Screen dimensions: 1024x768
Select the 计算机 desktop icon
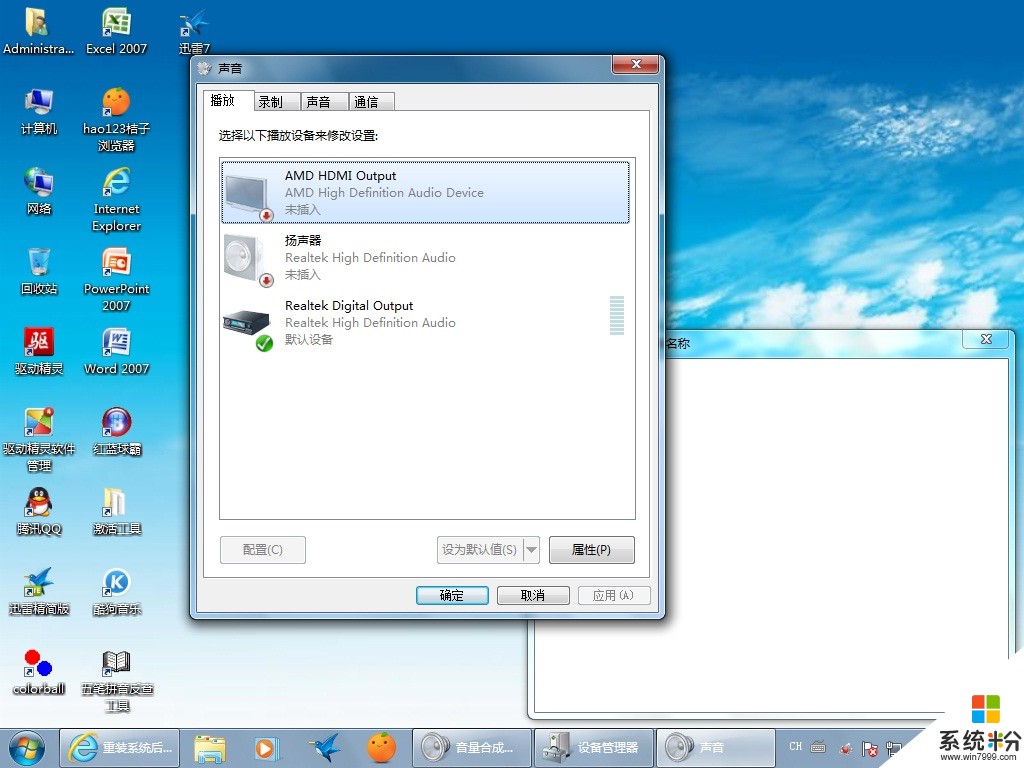pos(39,111)
